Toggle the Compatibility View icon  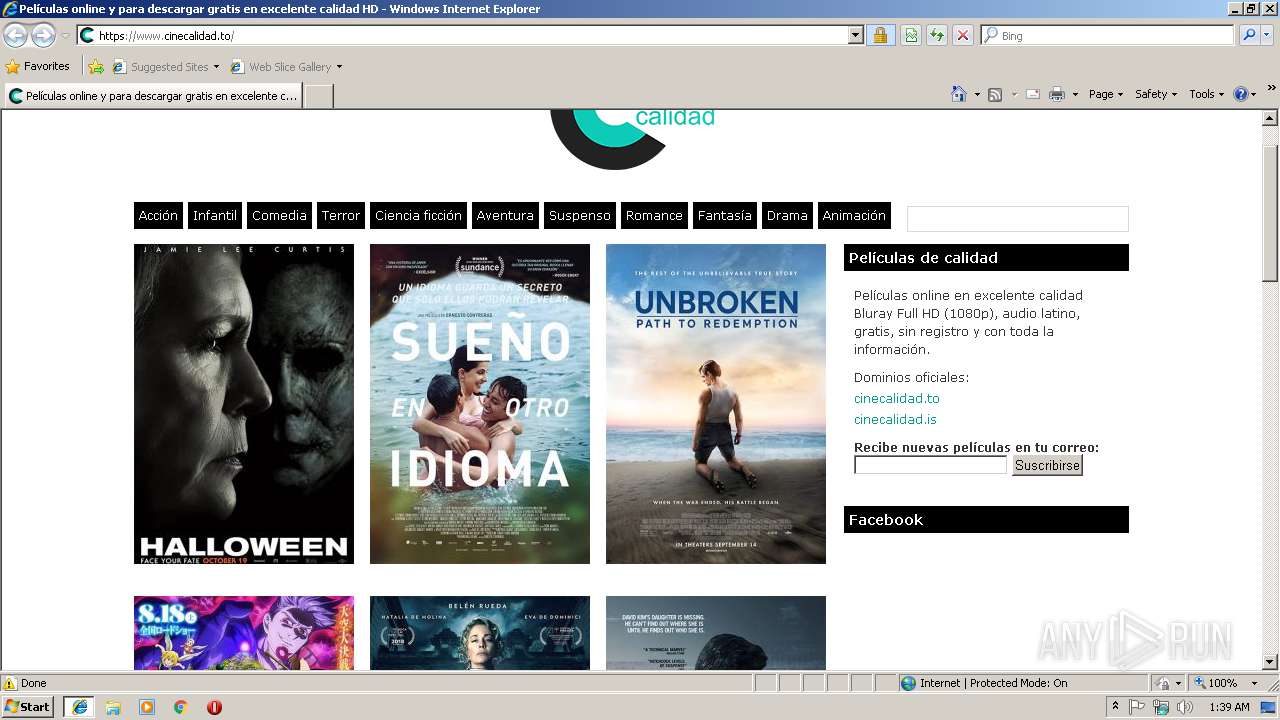click(x=911, y=35)
